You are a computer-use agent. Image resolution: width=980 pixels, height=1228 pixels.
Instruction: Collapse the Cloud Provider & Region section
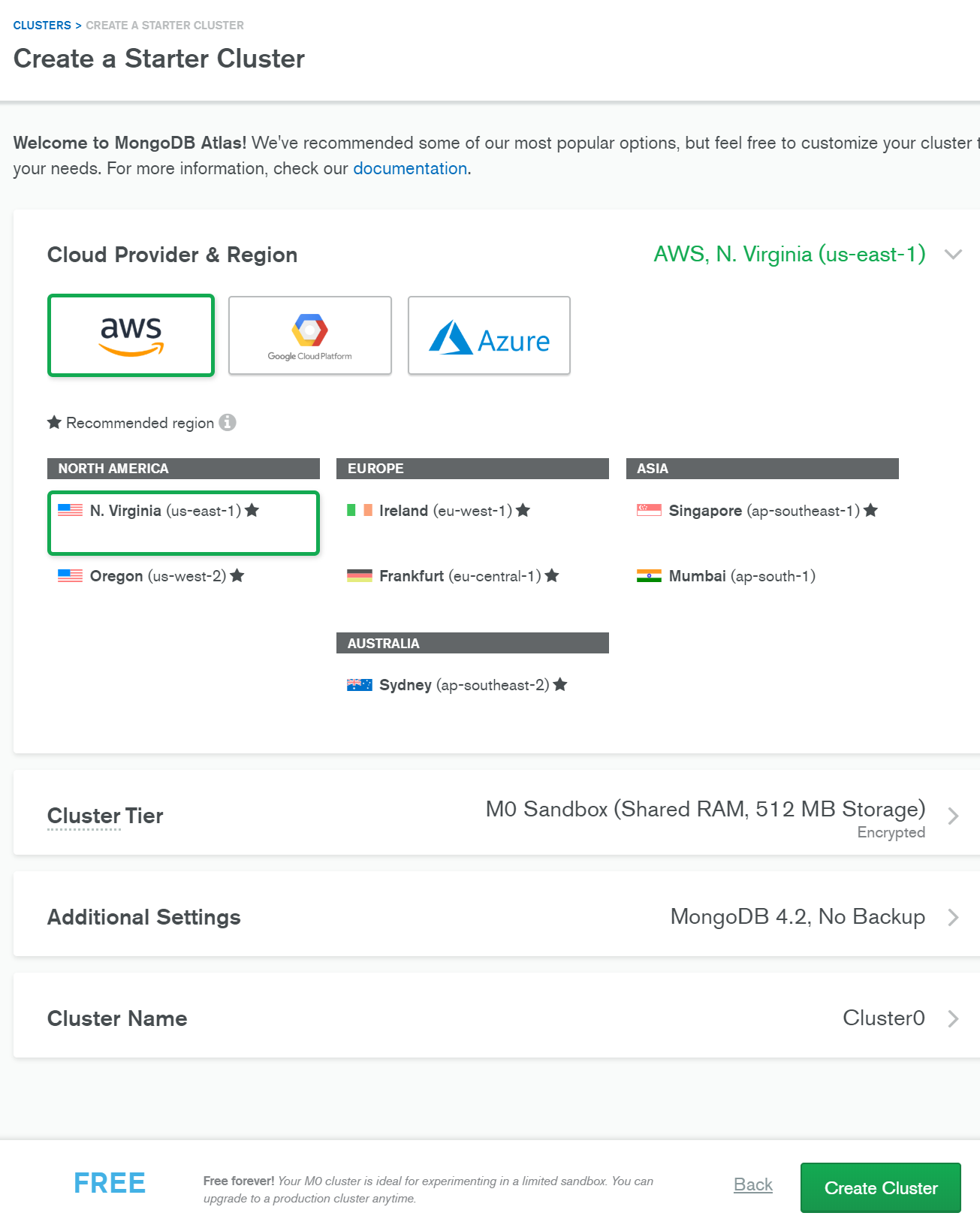pos(953,255)
